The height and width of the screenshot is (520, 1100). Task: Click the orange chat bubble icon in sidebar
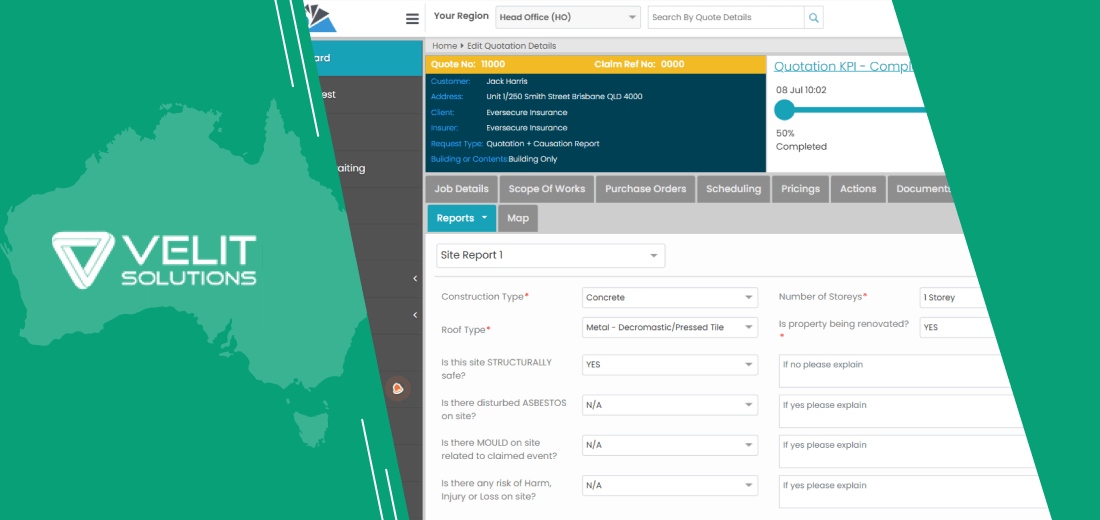[398, 388]
